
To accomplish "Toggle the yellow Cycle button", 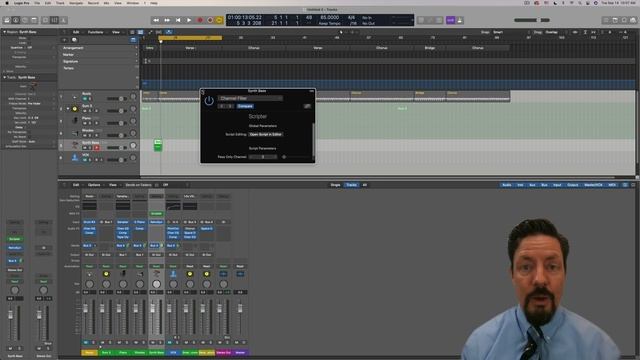I will [x=220, y=20].
